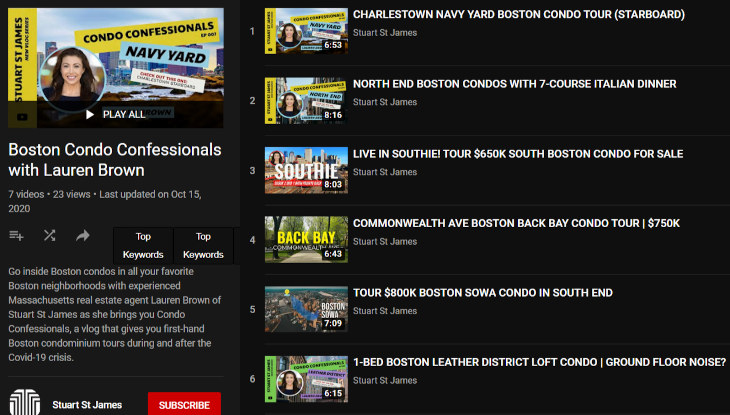Screen dimensions: 730x415
Task: Click the play triangle icon on playlist cover
Action: pos(90,115)
